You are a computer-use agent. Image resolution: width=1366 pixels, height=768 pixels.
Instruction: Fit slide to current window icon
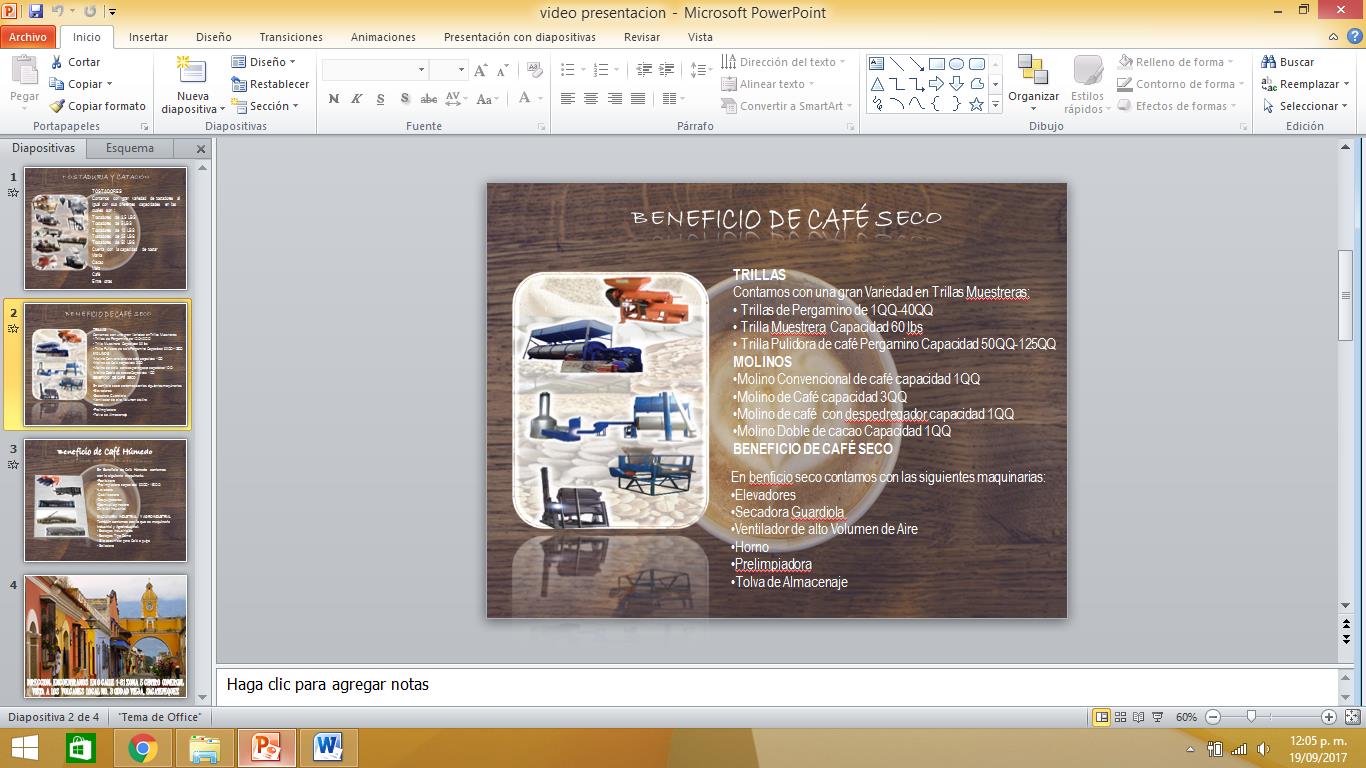pos(1352,717)
